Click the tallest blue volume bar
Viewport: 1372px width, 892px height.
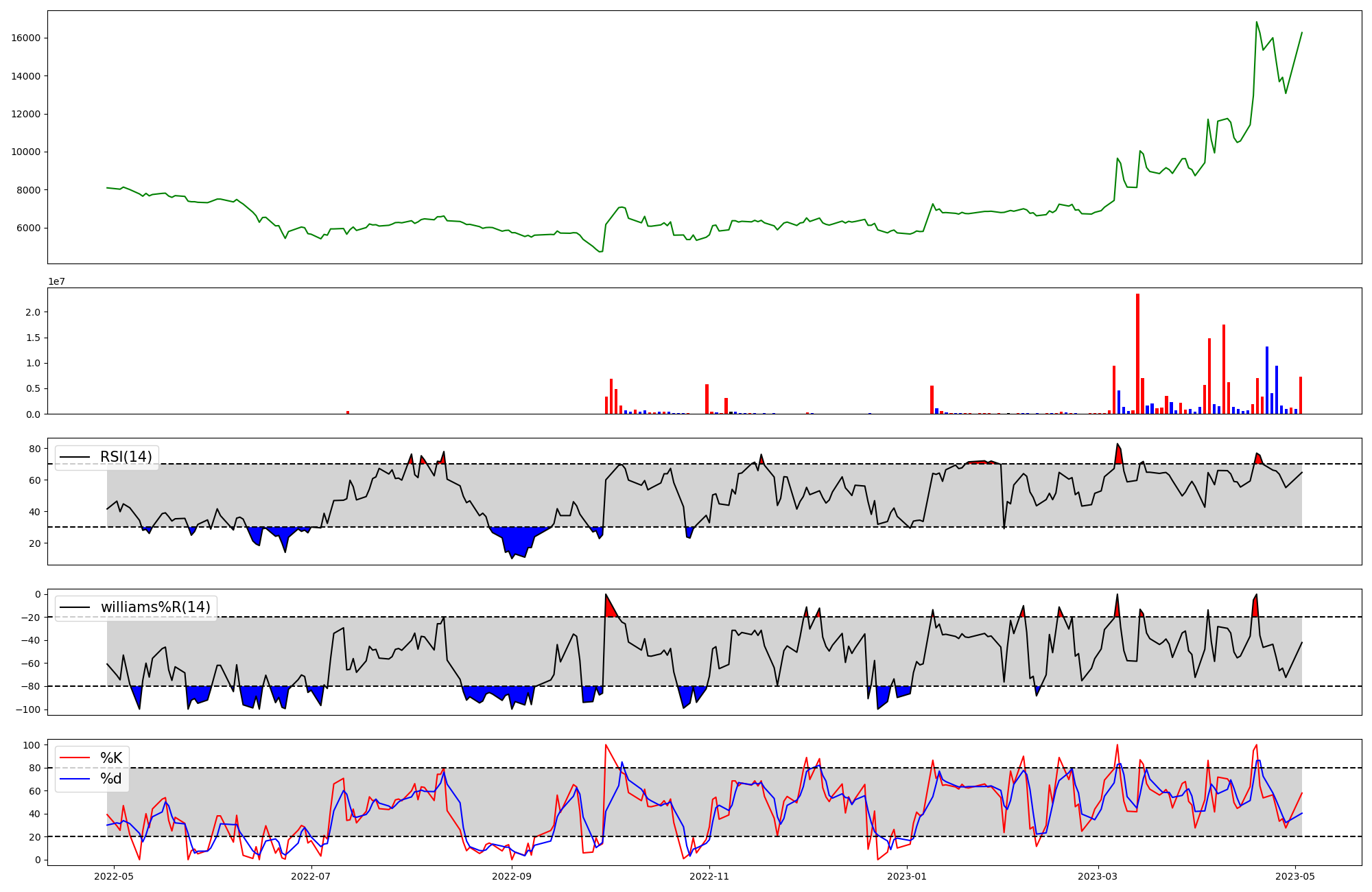[x=1267, y=379]
